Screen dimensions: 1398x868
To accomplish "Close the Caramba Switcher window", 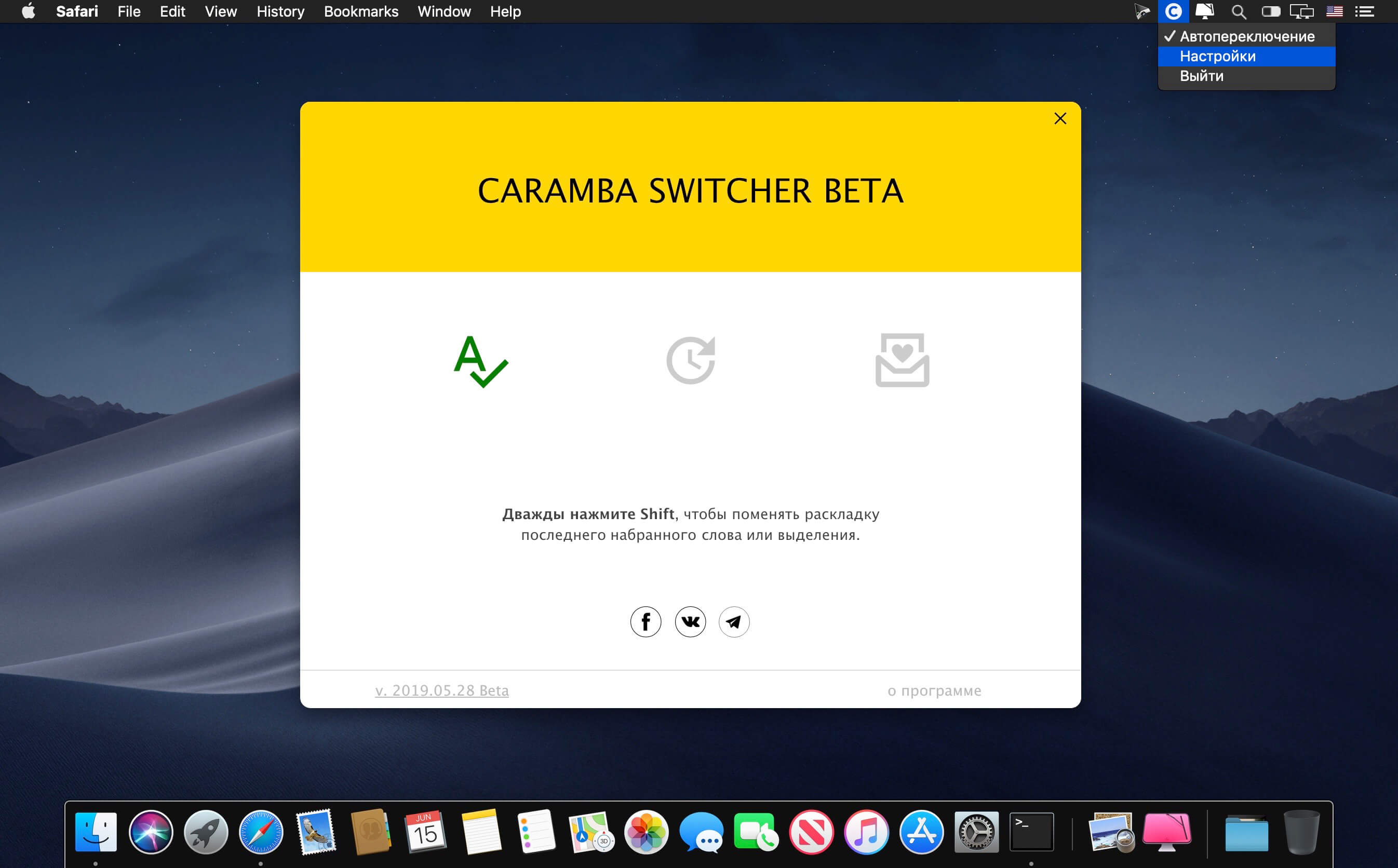I will pos(1060,118).
